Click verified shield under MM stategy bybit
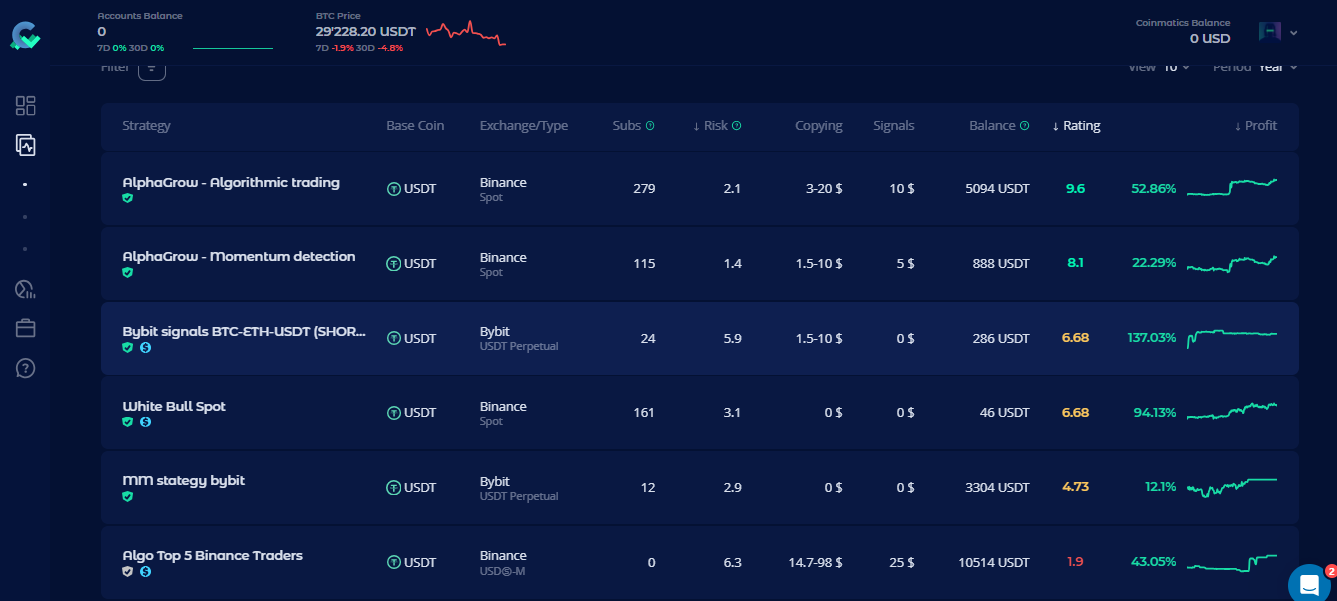 point(127,497)
